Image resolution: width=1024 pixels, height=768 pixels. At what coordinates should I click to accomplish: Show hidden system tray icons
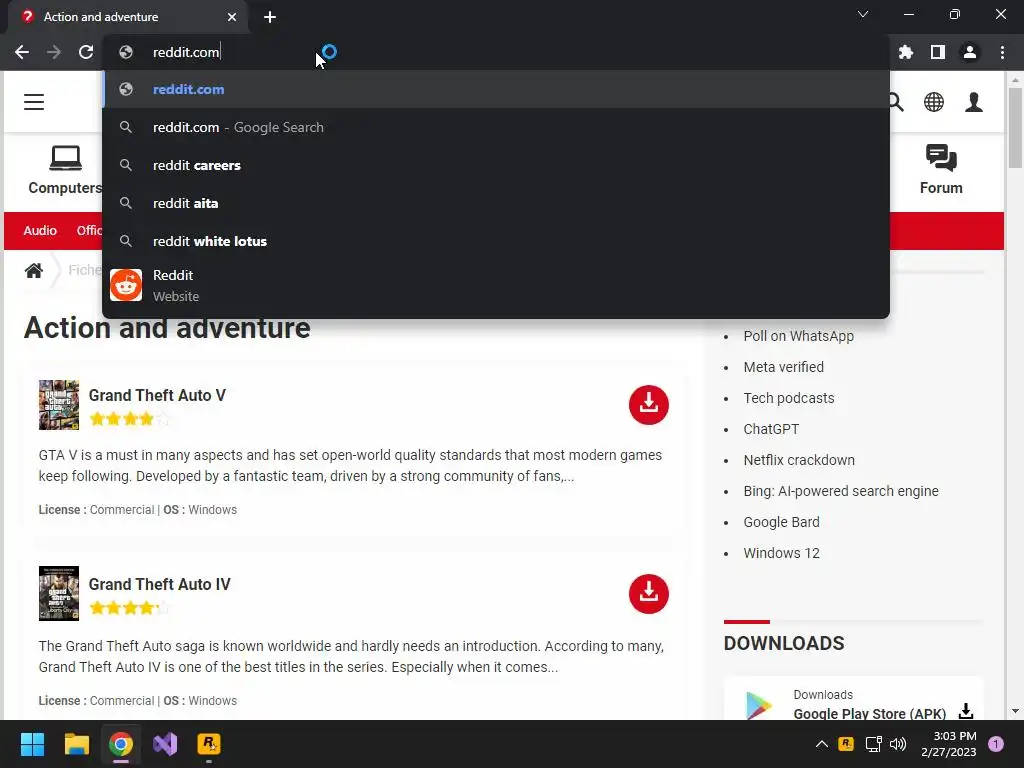822,744
